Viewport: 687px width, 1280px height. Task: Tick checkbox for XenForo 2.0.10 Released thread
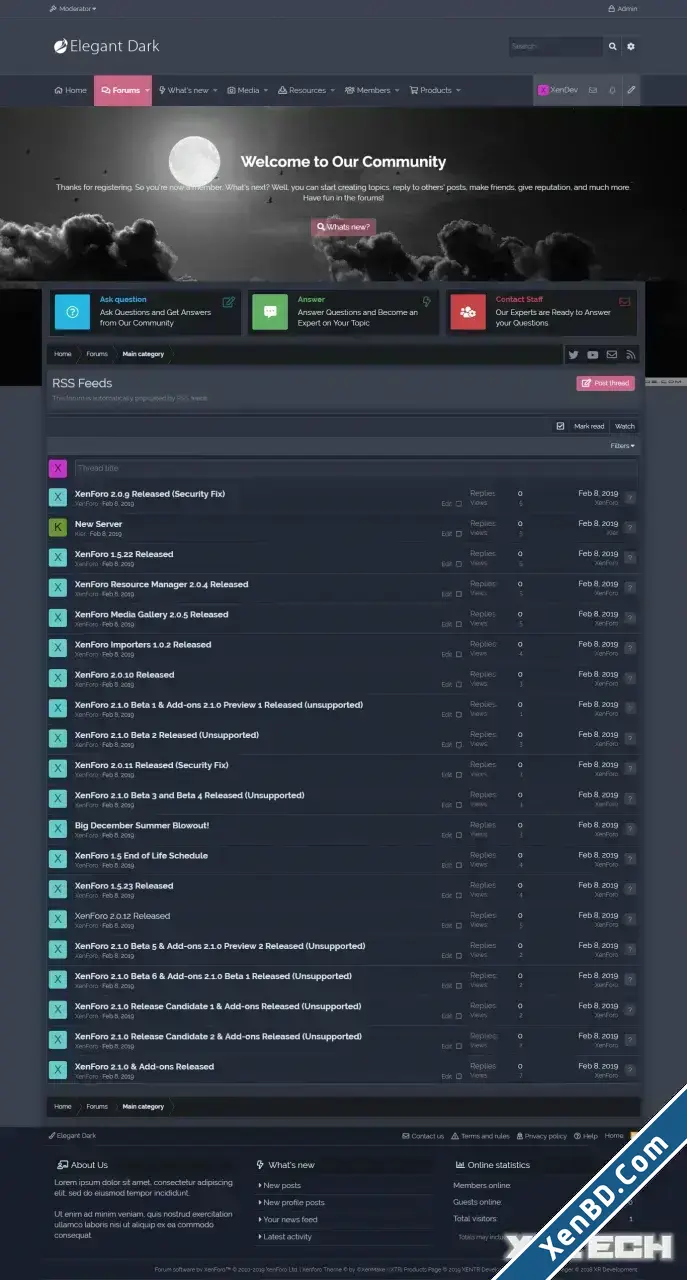click(x=459, y=685)
